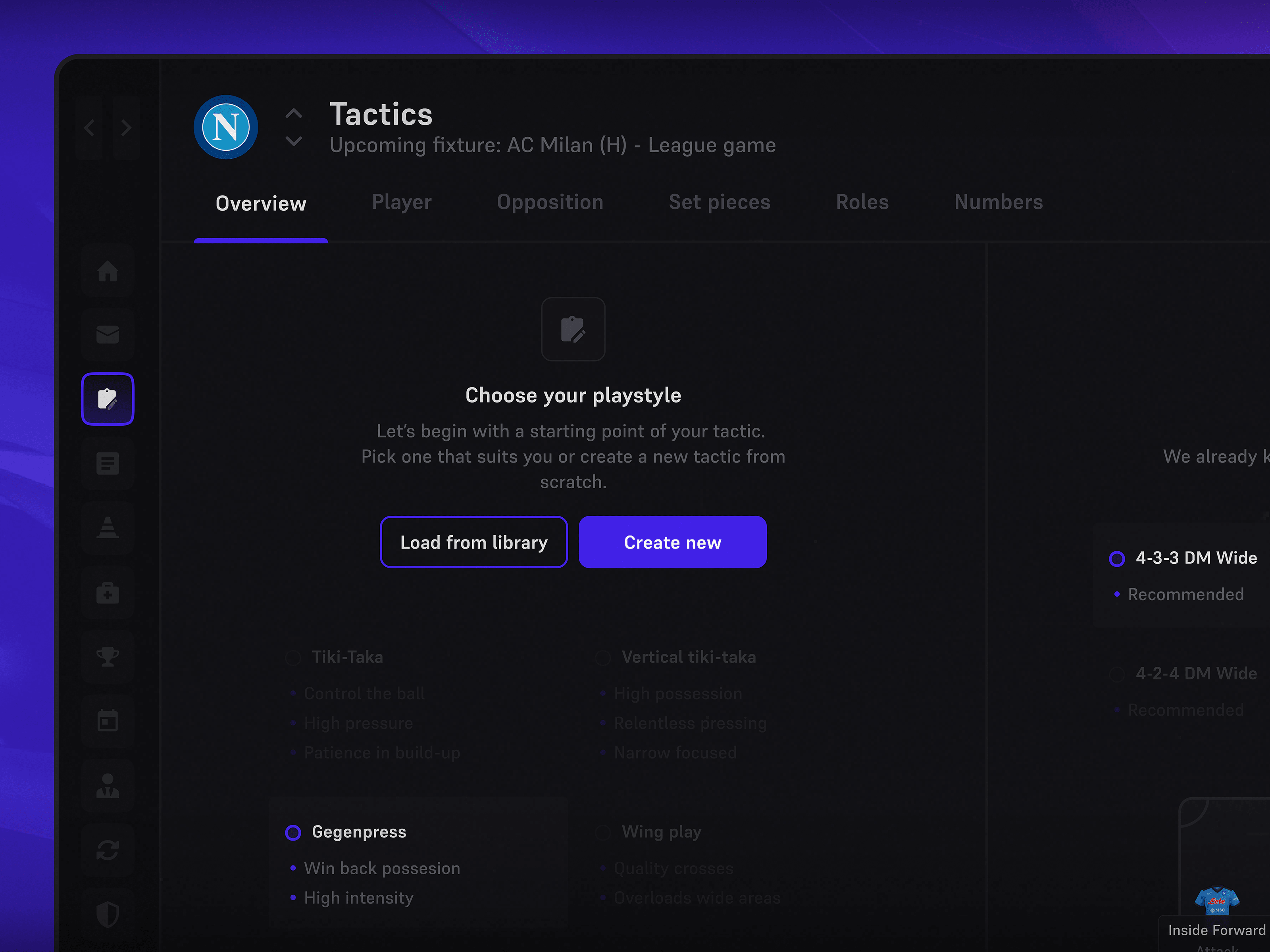The width and height of the screenshot is (1270, 952).
Task: Switch to previous team with up chevron
Action: point(293,113)
